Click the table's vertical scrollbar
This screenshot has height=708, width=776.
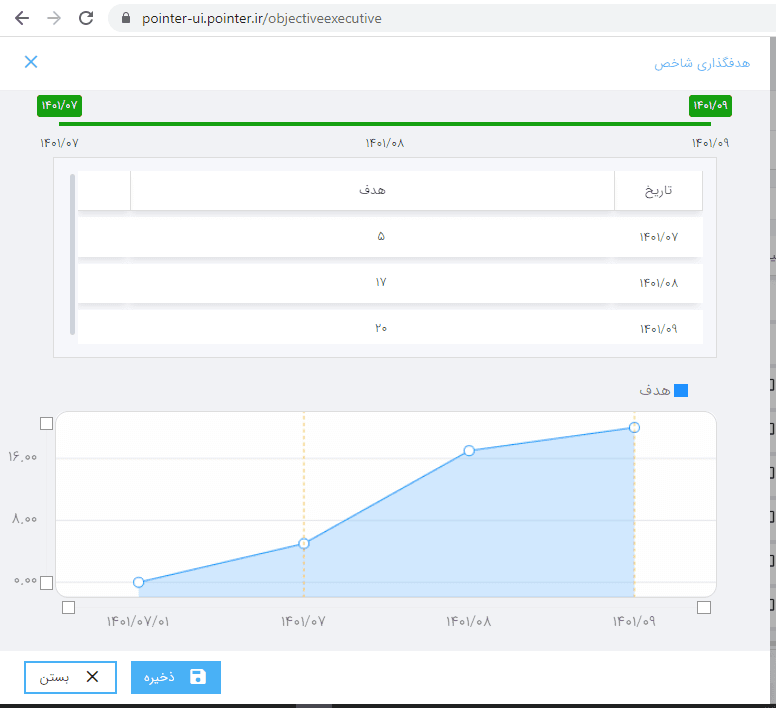73,254
